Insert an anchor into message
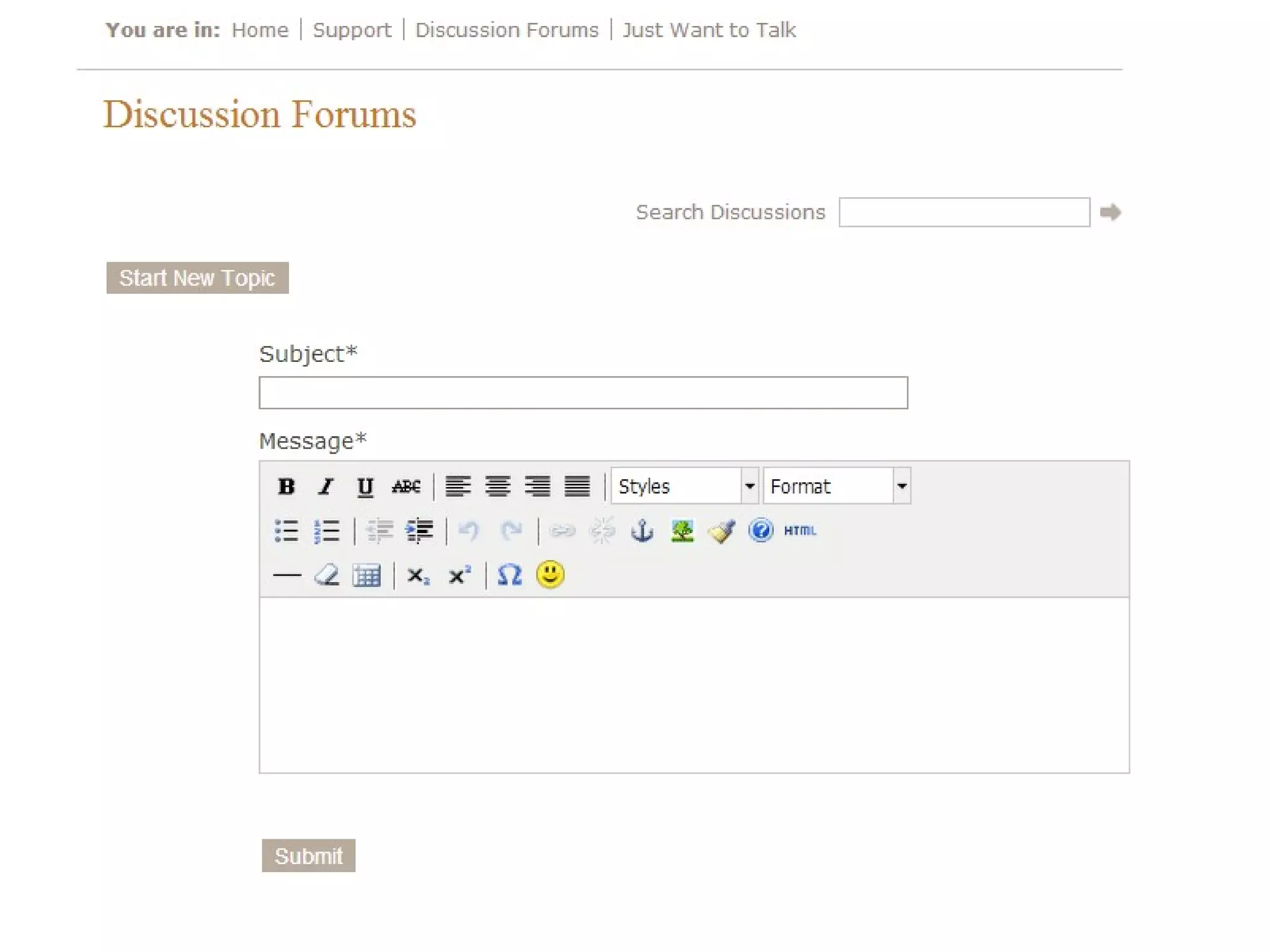Screen dimensions: 1270x952 coord(642,531)
